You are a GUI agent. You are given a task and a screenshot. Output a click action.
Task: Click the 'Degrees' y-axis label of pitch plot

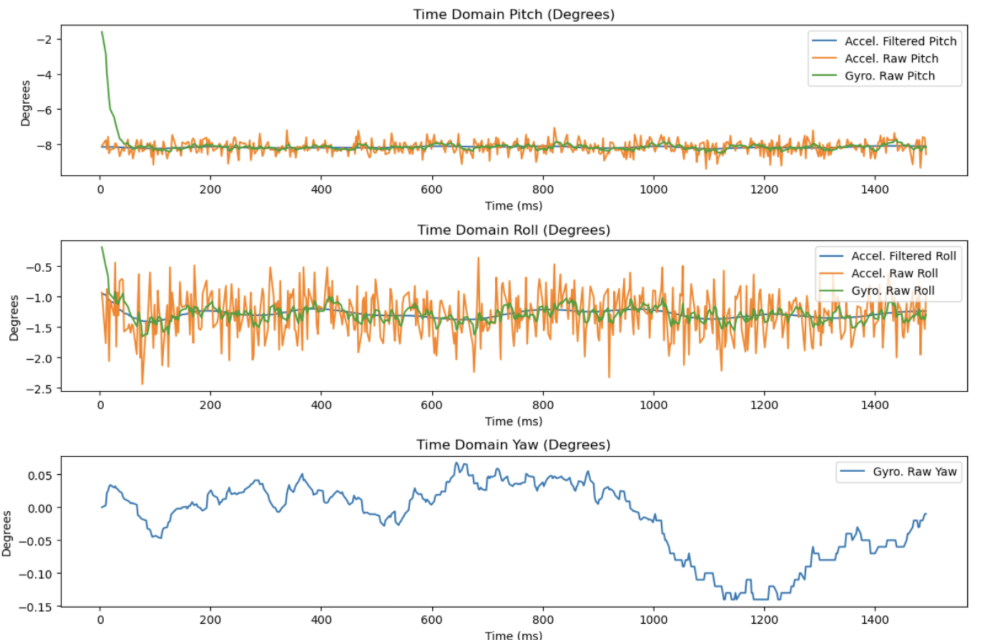(26, 101)
